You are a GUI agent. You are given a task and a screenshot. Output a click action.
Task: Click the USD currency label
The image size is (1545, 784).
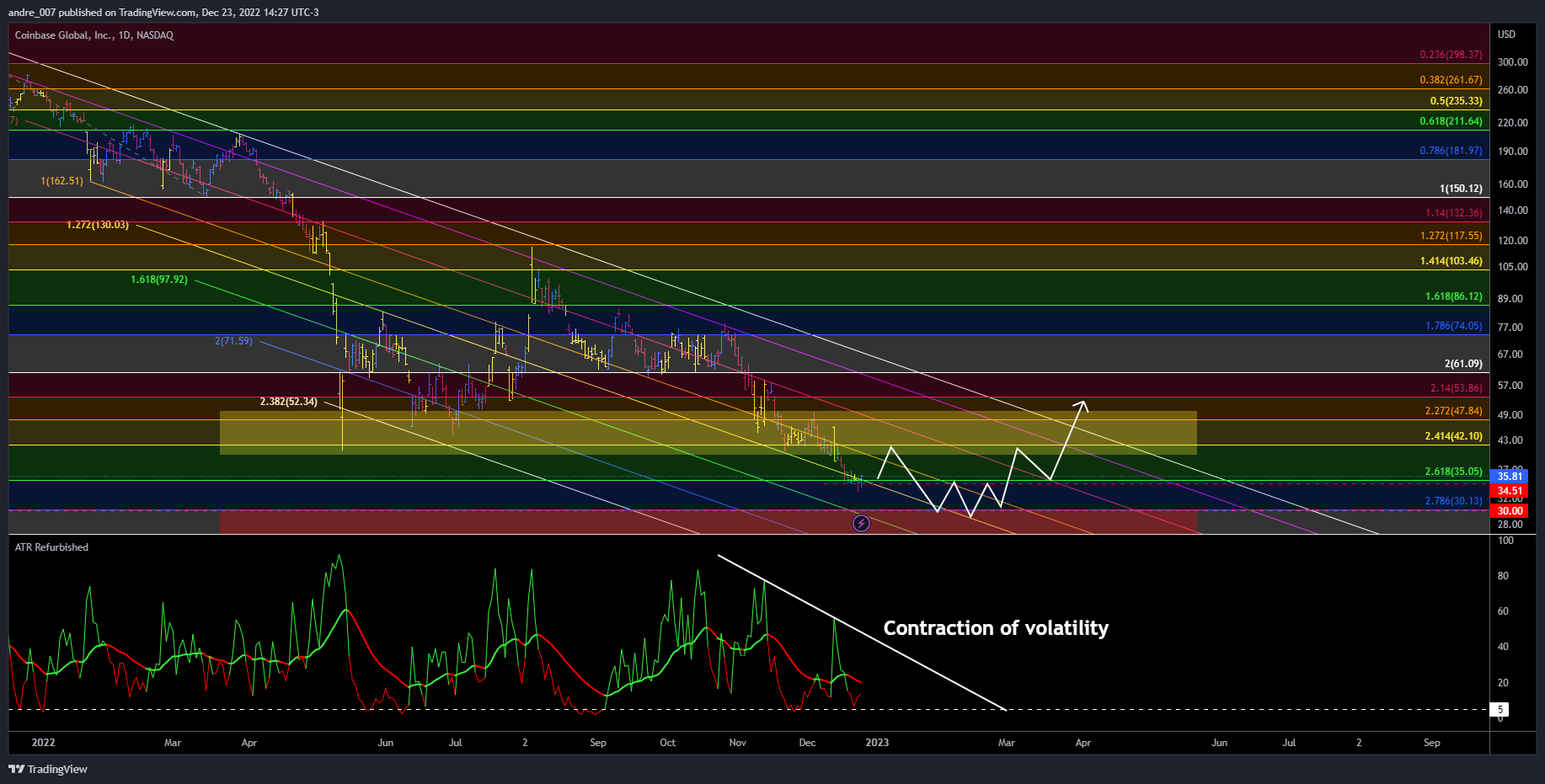point(1506,35)
